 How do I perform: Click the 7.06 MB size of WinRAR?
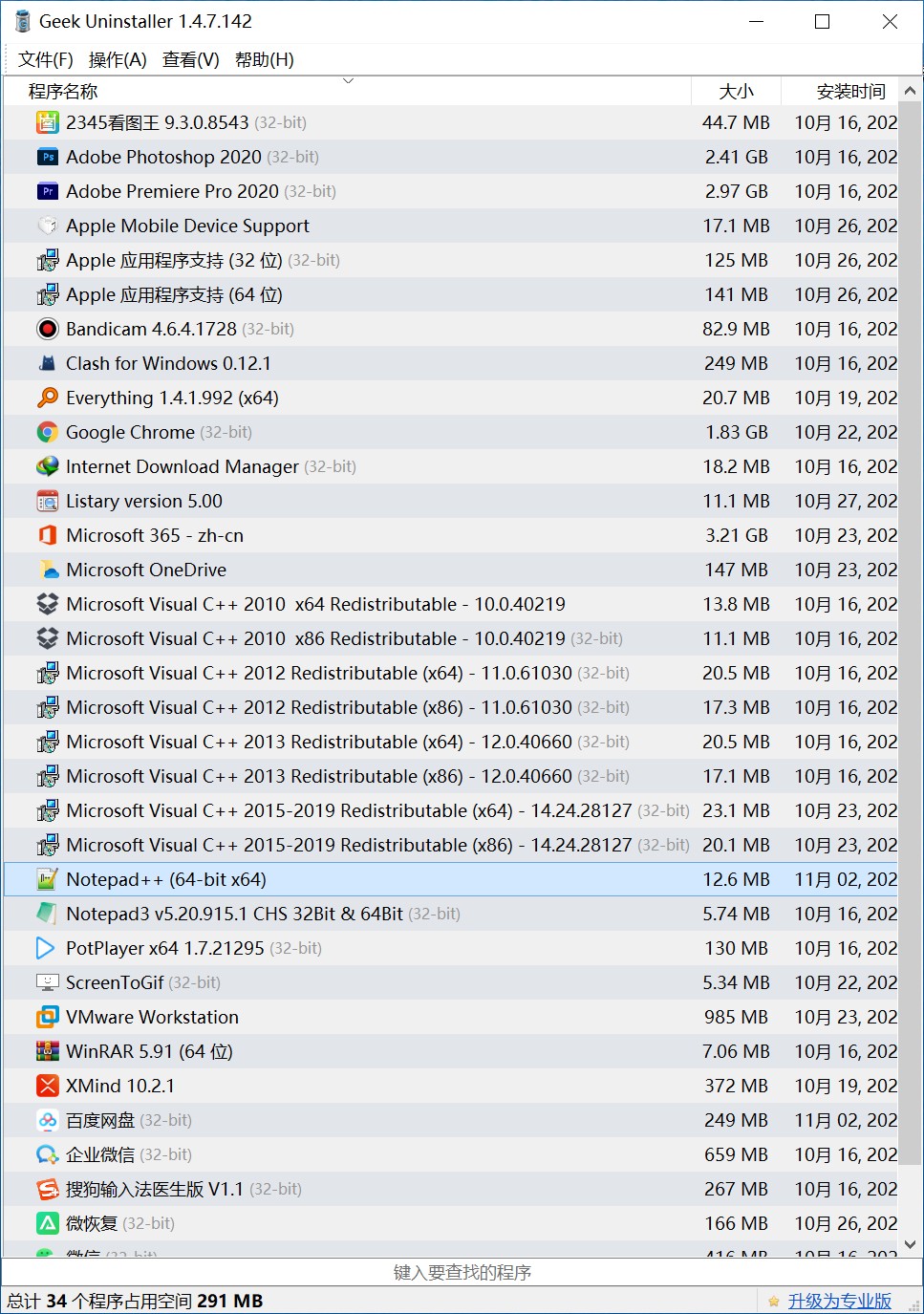click(736, 1051)
